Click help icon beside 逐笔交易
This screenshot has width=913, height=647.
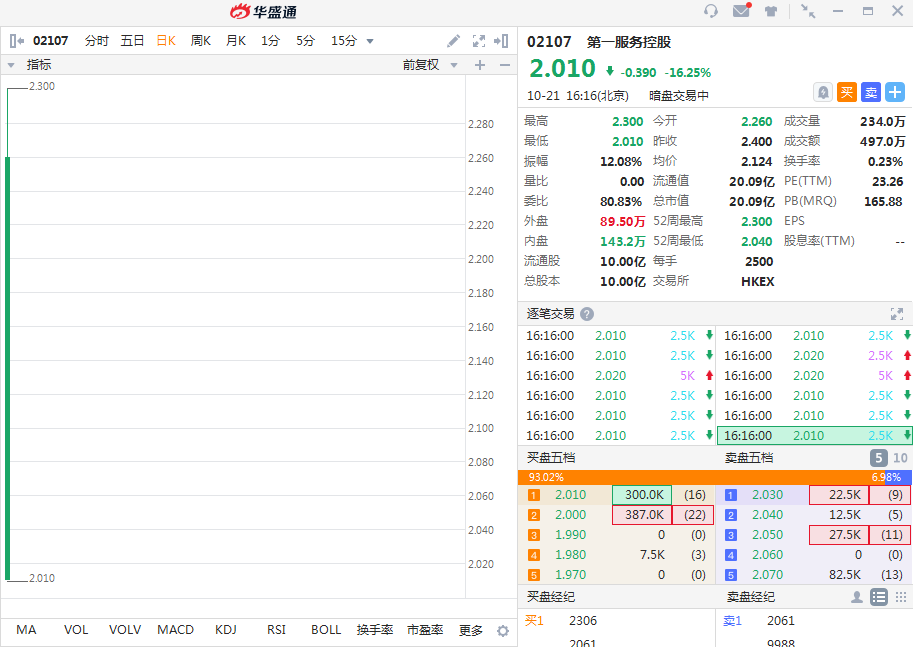[587, 314]
